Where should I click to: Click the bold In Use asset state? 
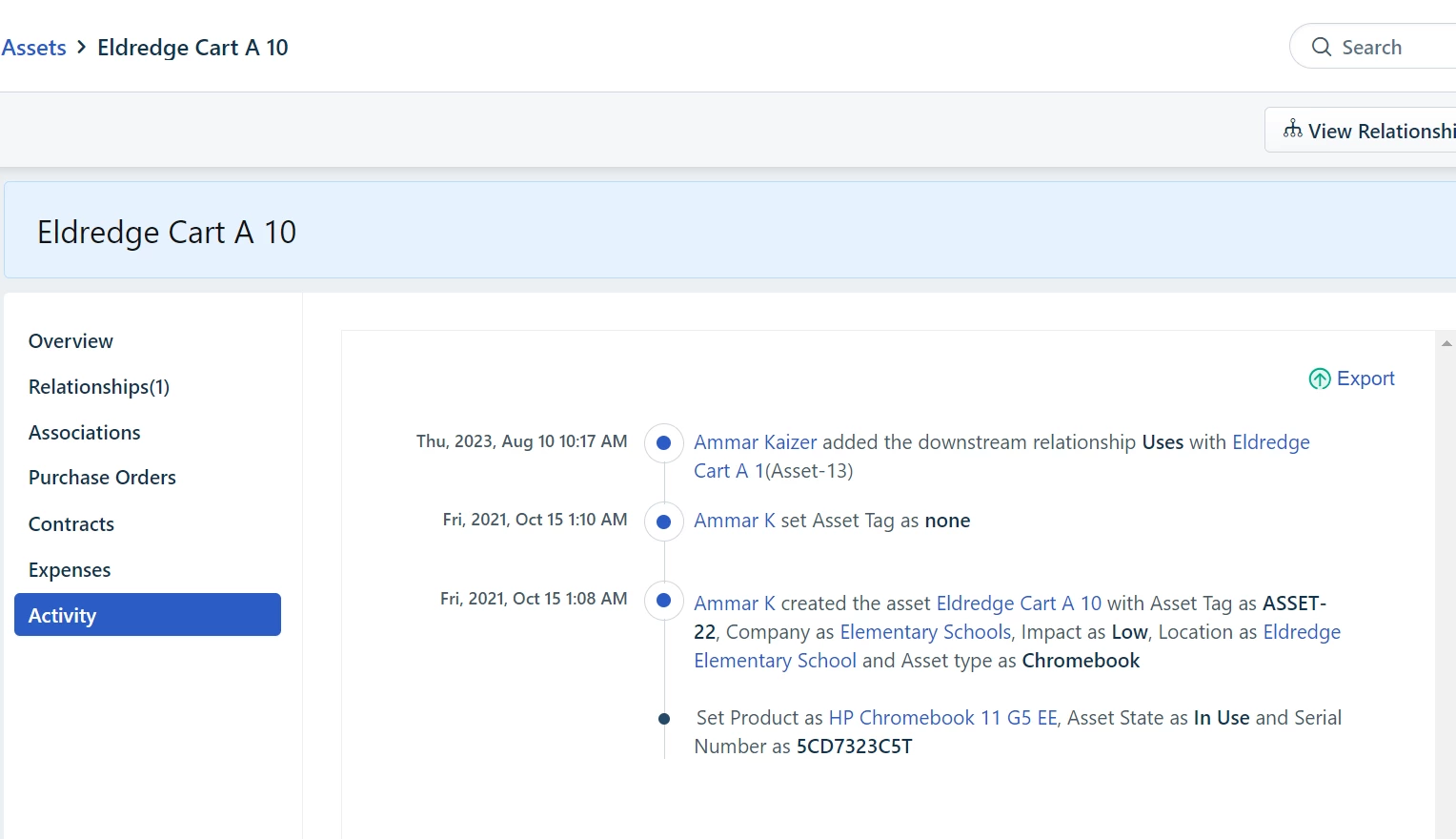(1222, 718)
